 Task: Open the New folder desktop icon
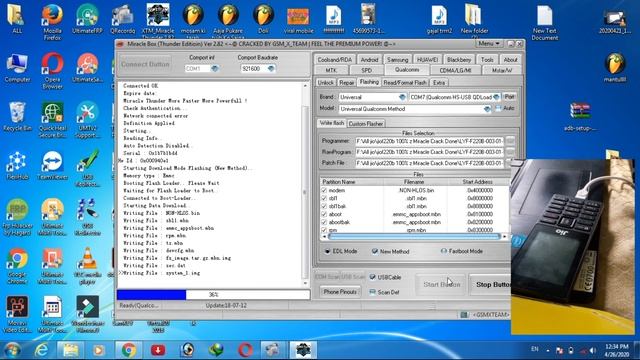click(x=474, y=20)
